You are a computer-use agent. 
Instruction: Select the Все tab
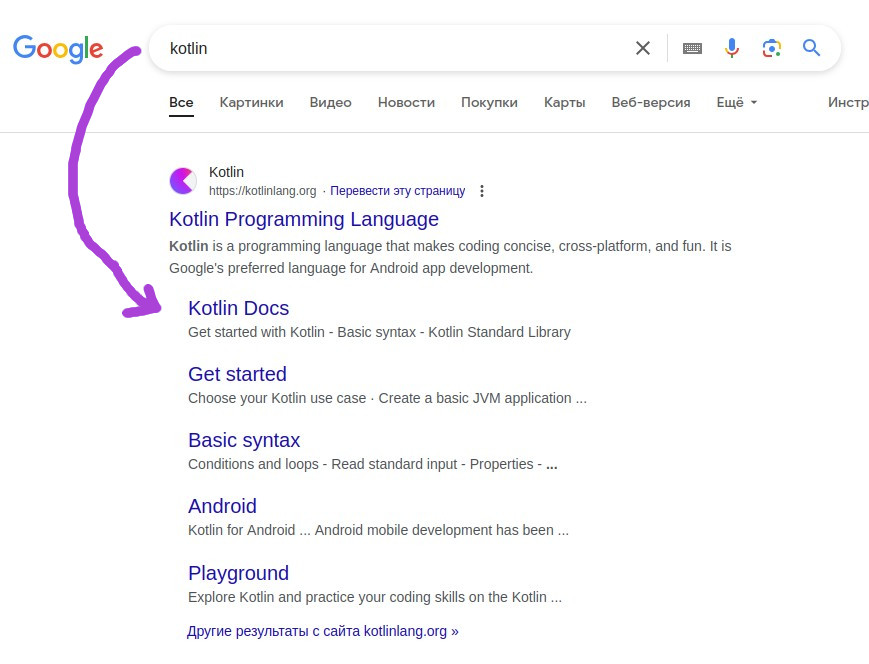click(x=181, y=103)
